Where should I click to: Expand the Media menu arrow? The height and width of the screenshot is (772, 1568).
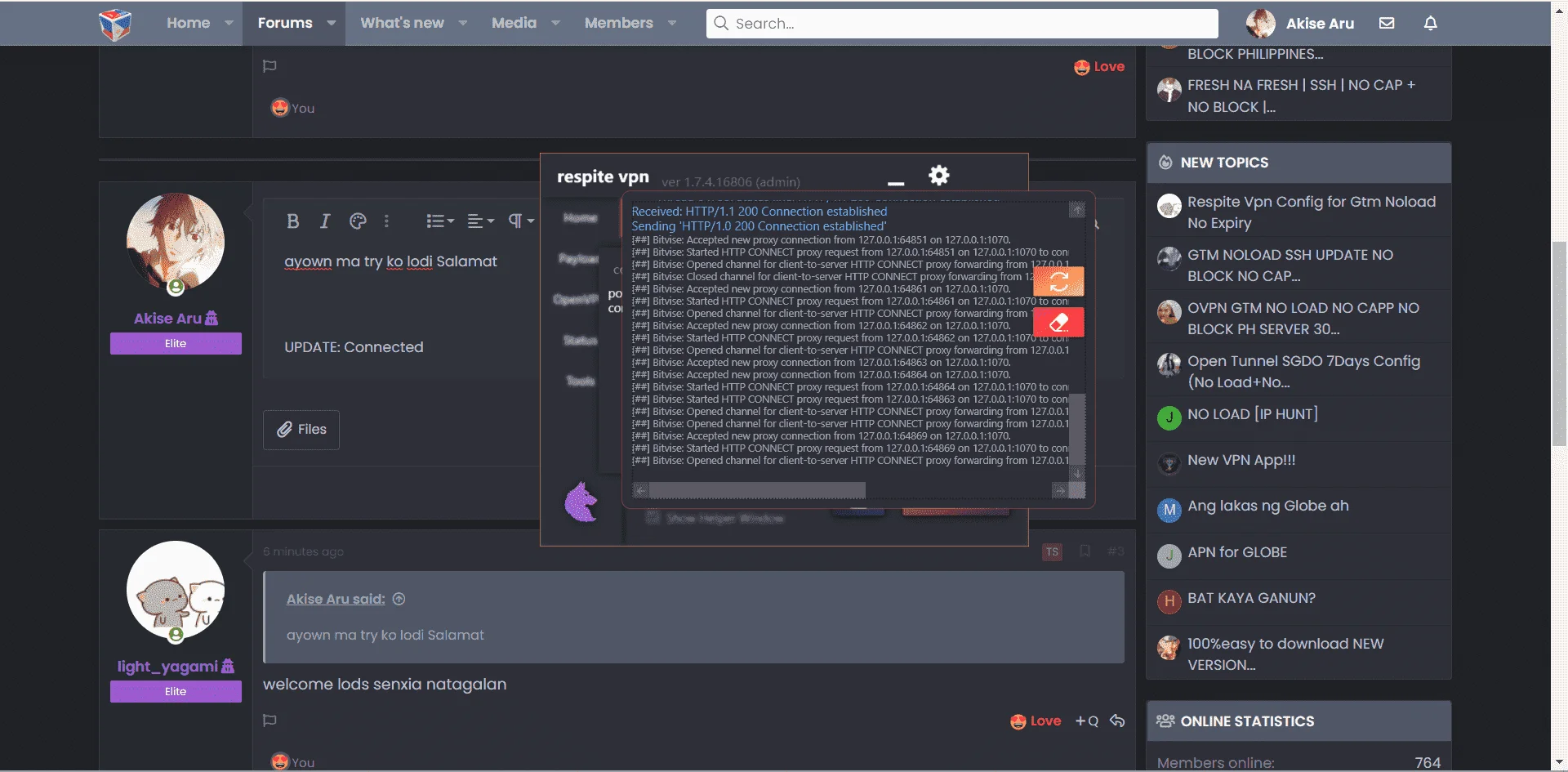coord(555,23)
